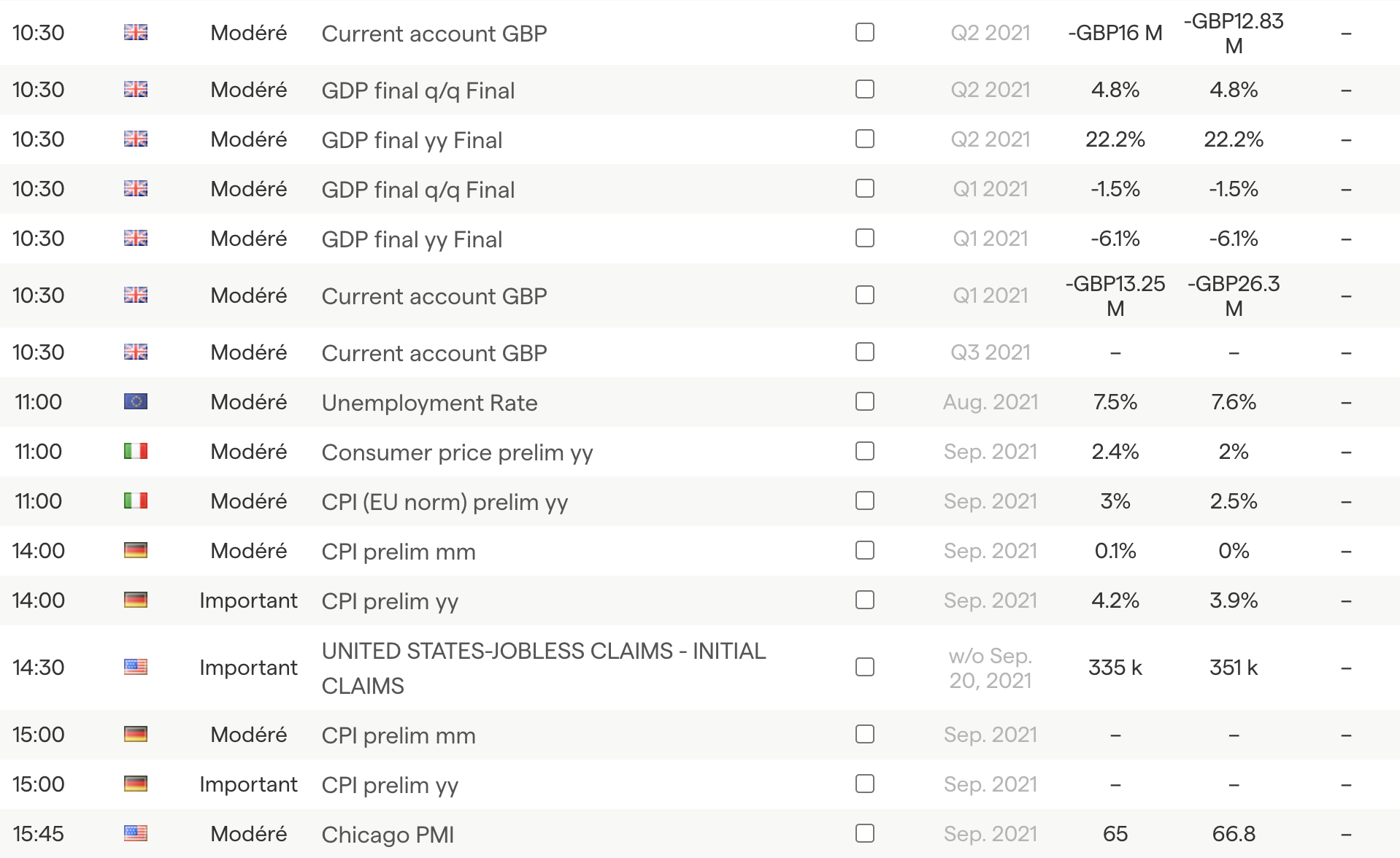Toggle checkbox for Consumer price prelim yy
Viewport: 1400px width, 858px height.
click(x=865, y=452)
